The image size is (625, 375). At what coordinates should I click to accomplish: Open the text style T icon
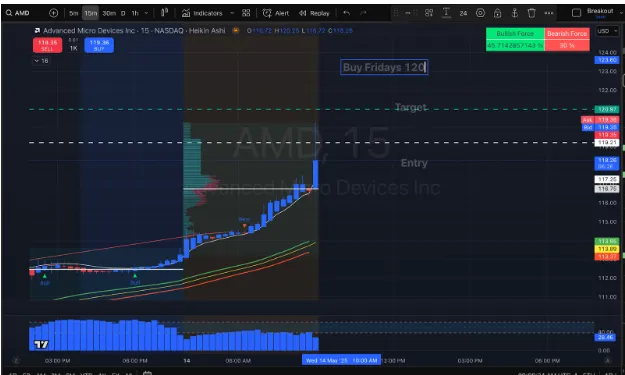pos(446,13)
